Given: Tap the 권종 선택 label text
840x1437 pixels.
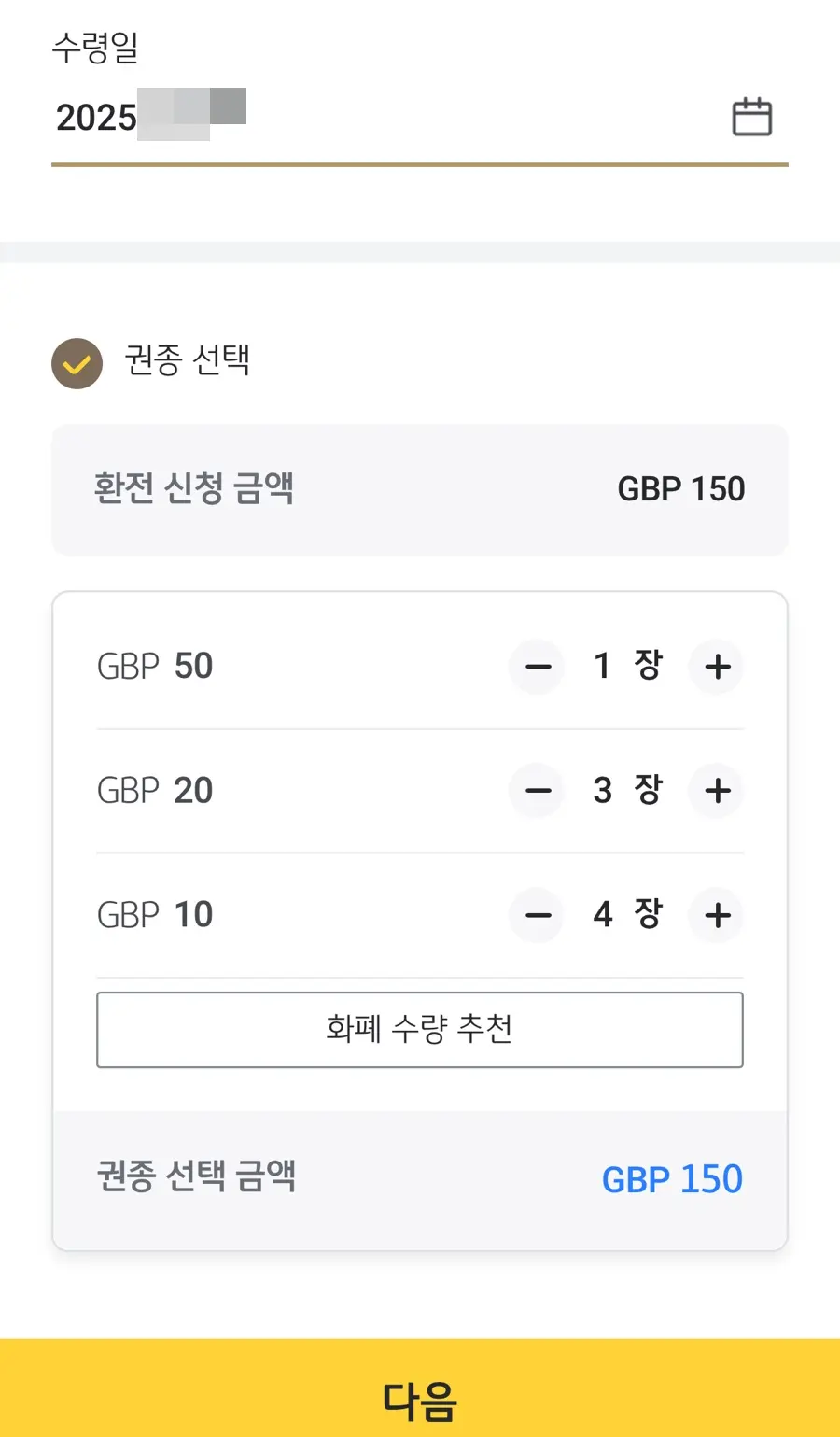Looking at the screenshot, I should (x=188, y=359).
